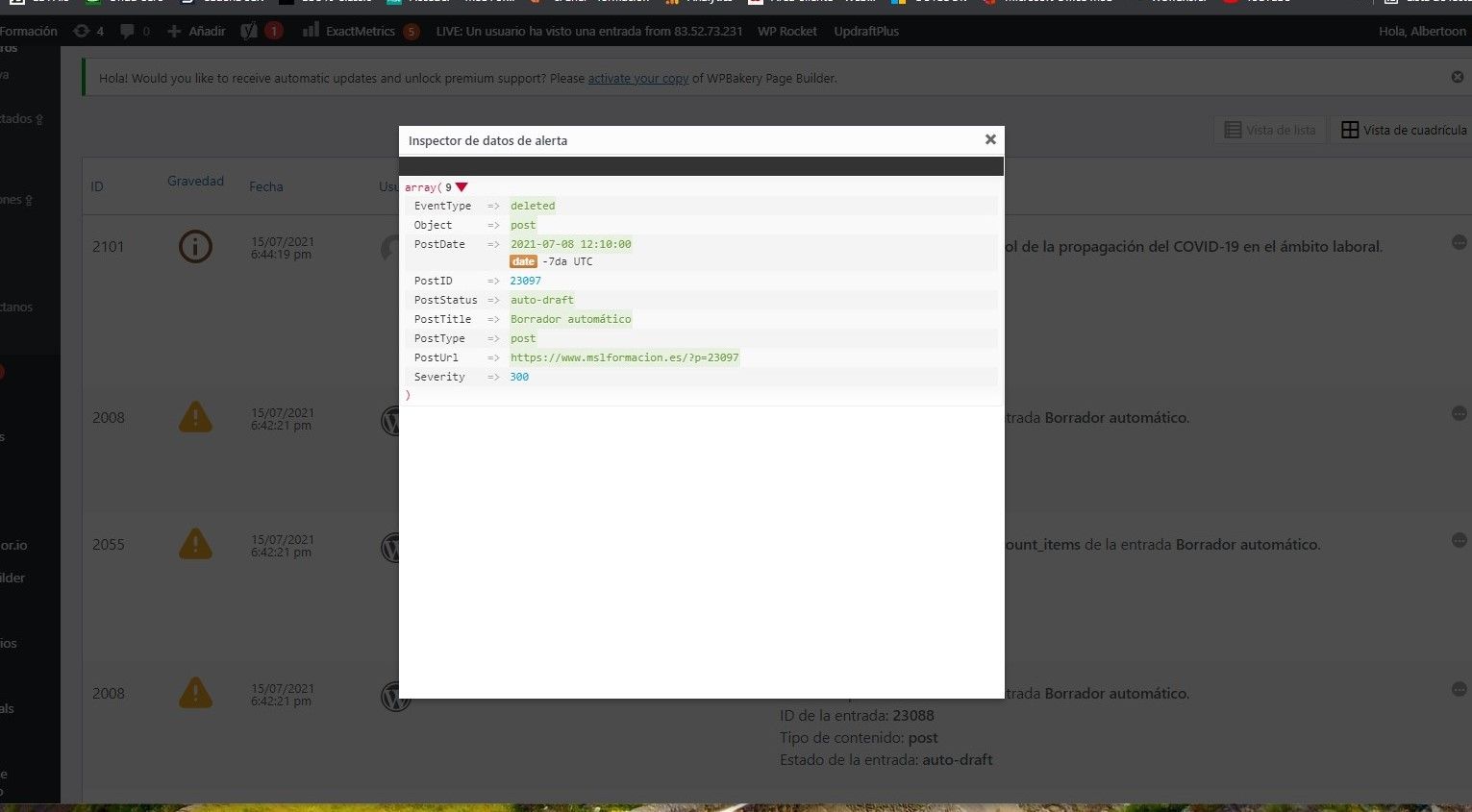Click event ID 2055
1472x812 pixels.
(x=109, y=545)
